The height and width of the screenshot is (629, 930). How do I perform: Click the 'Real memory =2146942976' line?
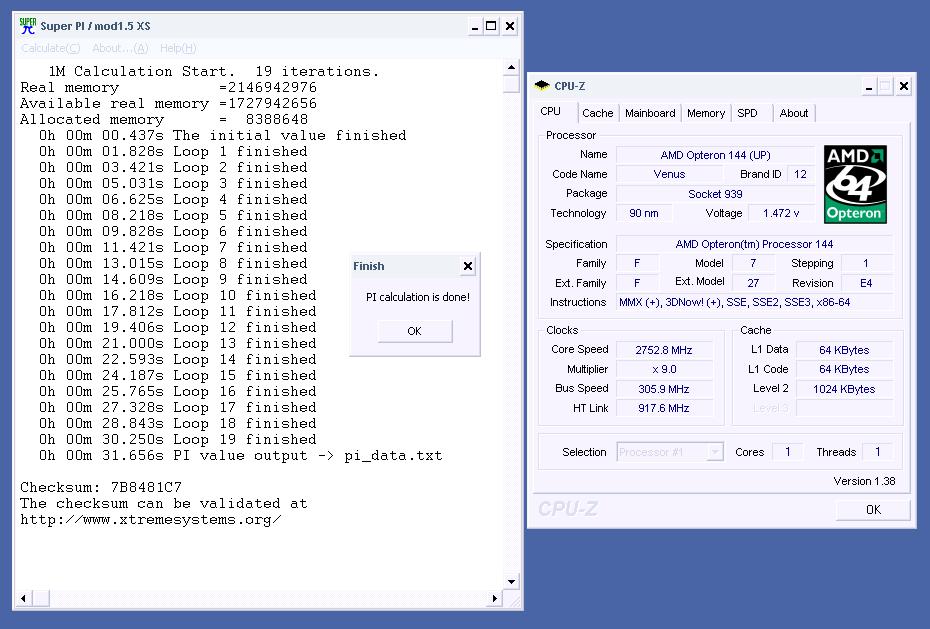tap(168, 87)
